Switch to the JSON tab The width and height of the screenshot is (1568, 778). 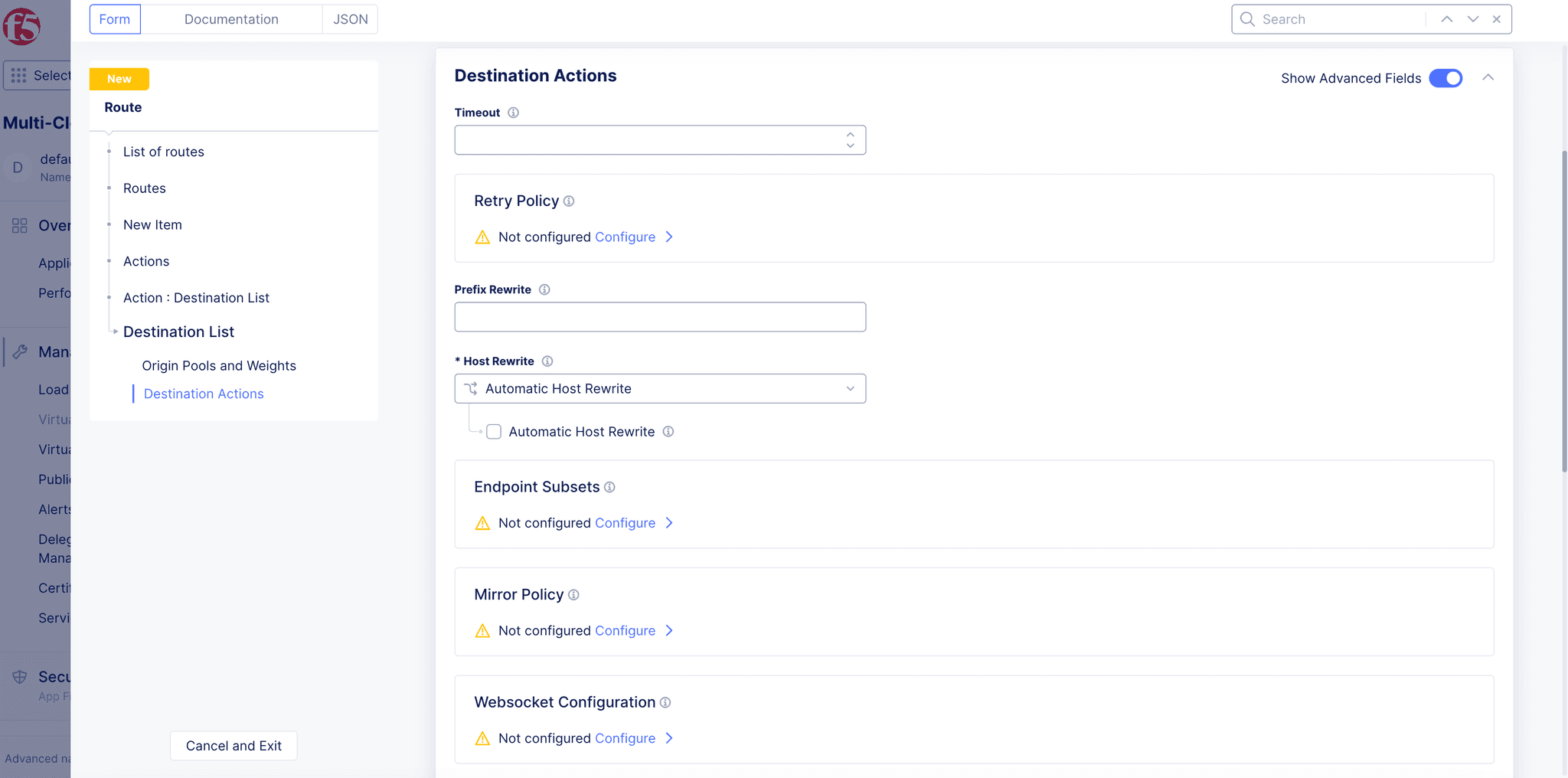click(x=349, y=18)
